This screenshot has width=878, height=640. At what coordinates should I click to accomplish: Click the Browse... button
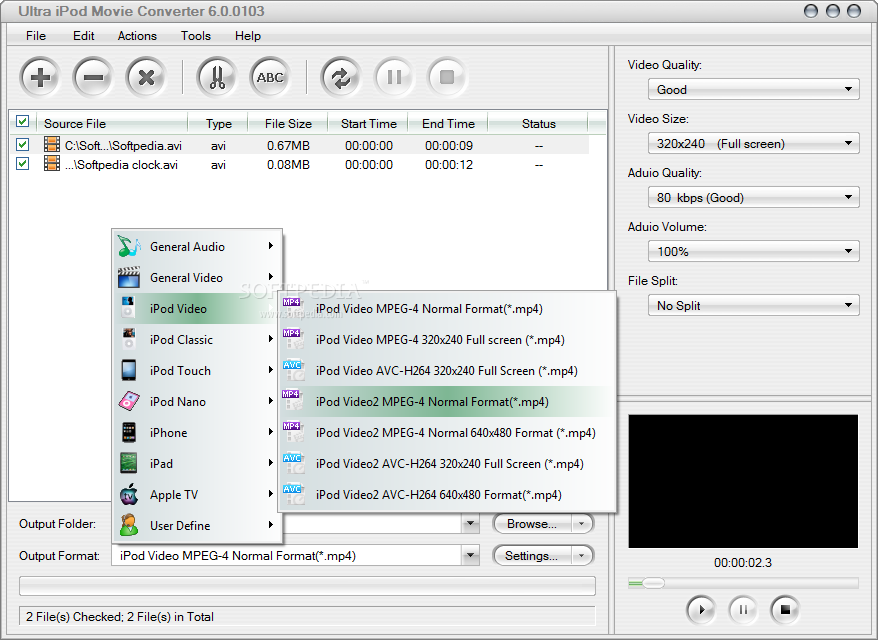(531, 524)
